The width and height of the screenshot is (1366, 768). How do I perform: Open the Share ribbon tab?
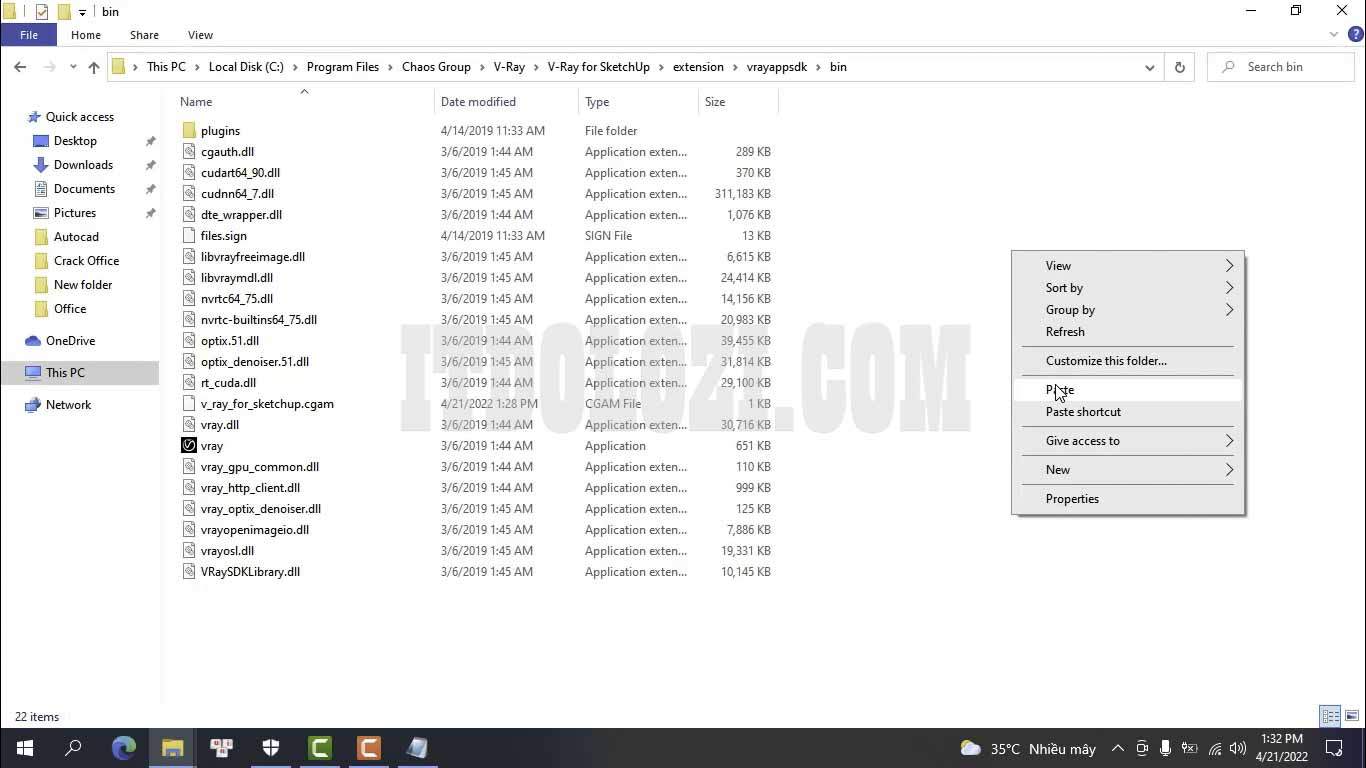pyautogui.click(x=144, y=35)
